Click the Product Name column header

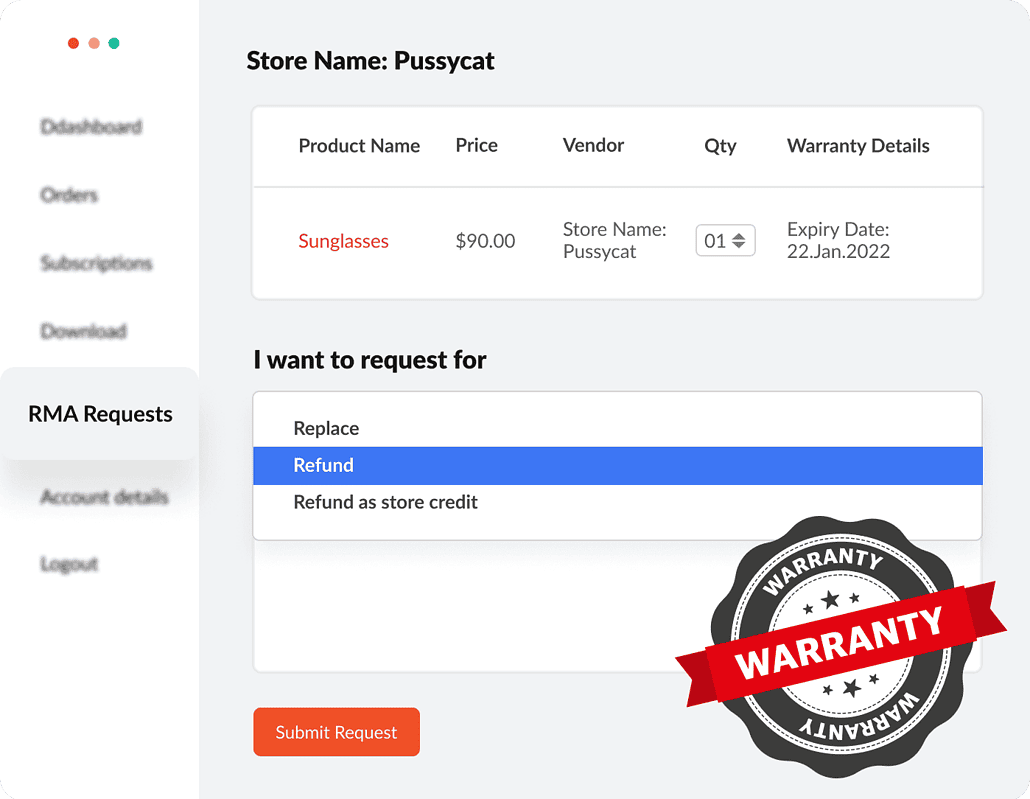point(359,146)
